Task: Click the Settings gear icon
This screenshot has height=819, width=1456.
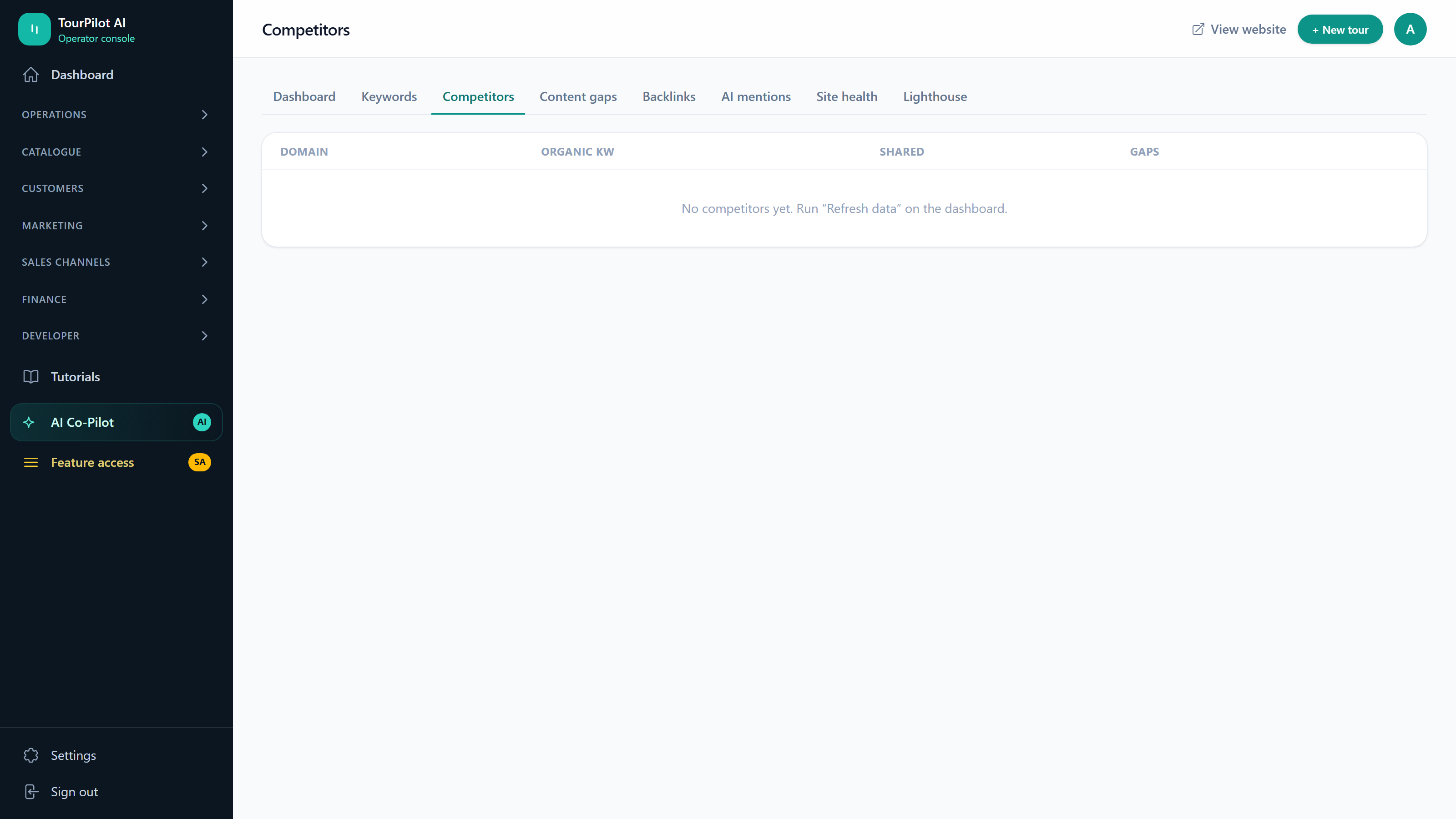Action: [31, 756]
